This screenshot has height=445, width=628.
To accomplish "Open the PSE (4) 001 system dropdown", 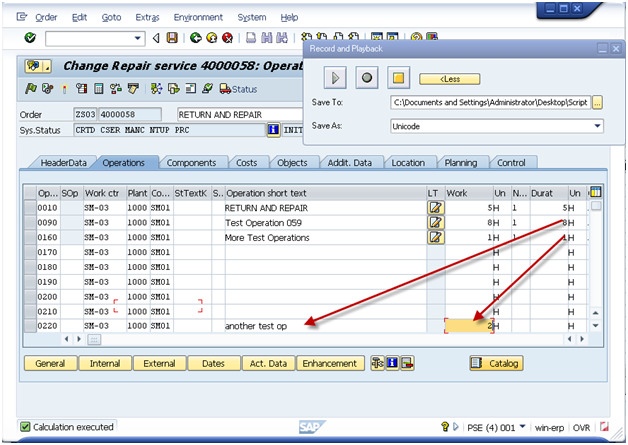I will 522,427.
